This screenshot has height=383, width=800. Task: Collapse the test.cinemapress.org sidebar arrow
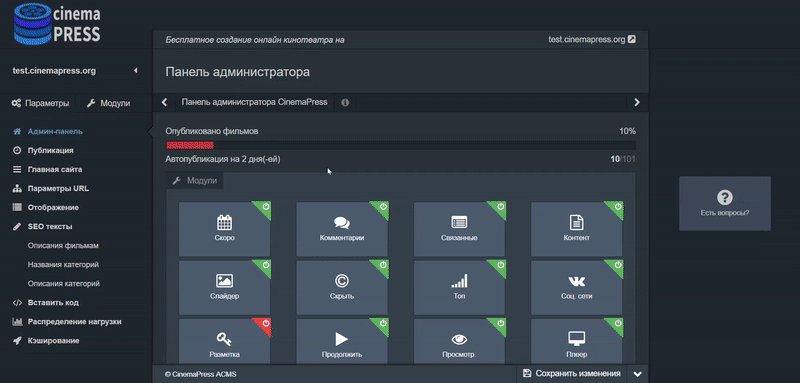(136, 71)
